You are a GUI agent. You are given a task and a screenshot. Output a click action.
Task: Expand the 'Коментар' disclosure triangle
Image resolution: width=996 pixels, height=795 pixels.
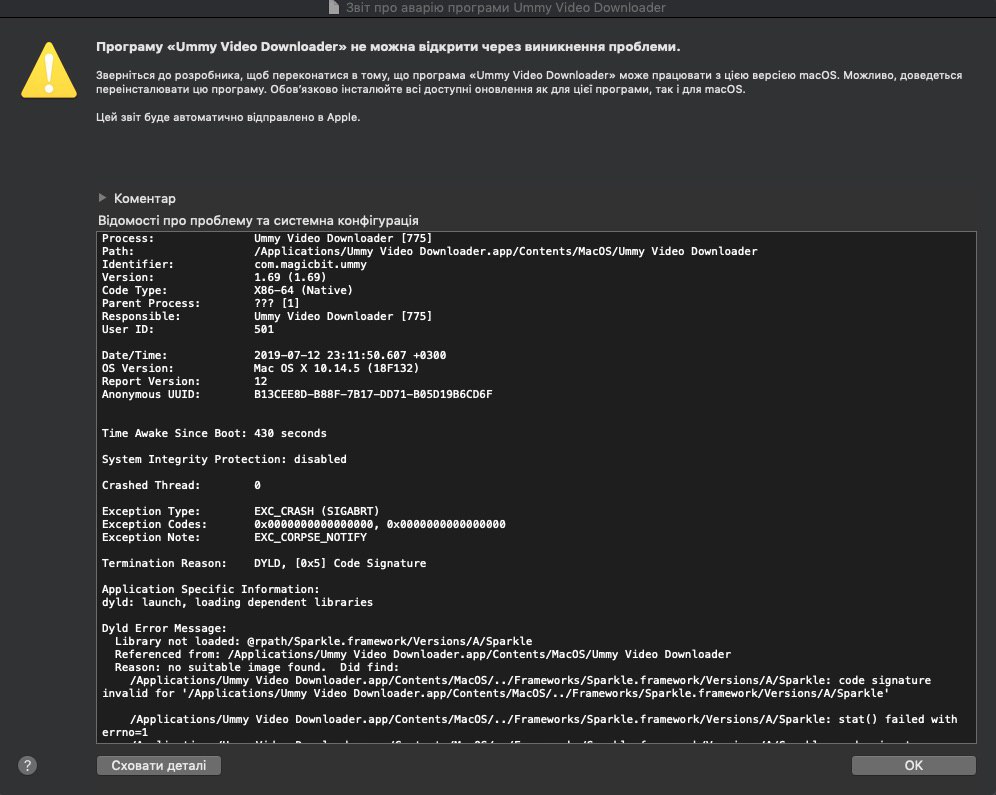coord(102,197)
